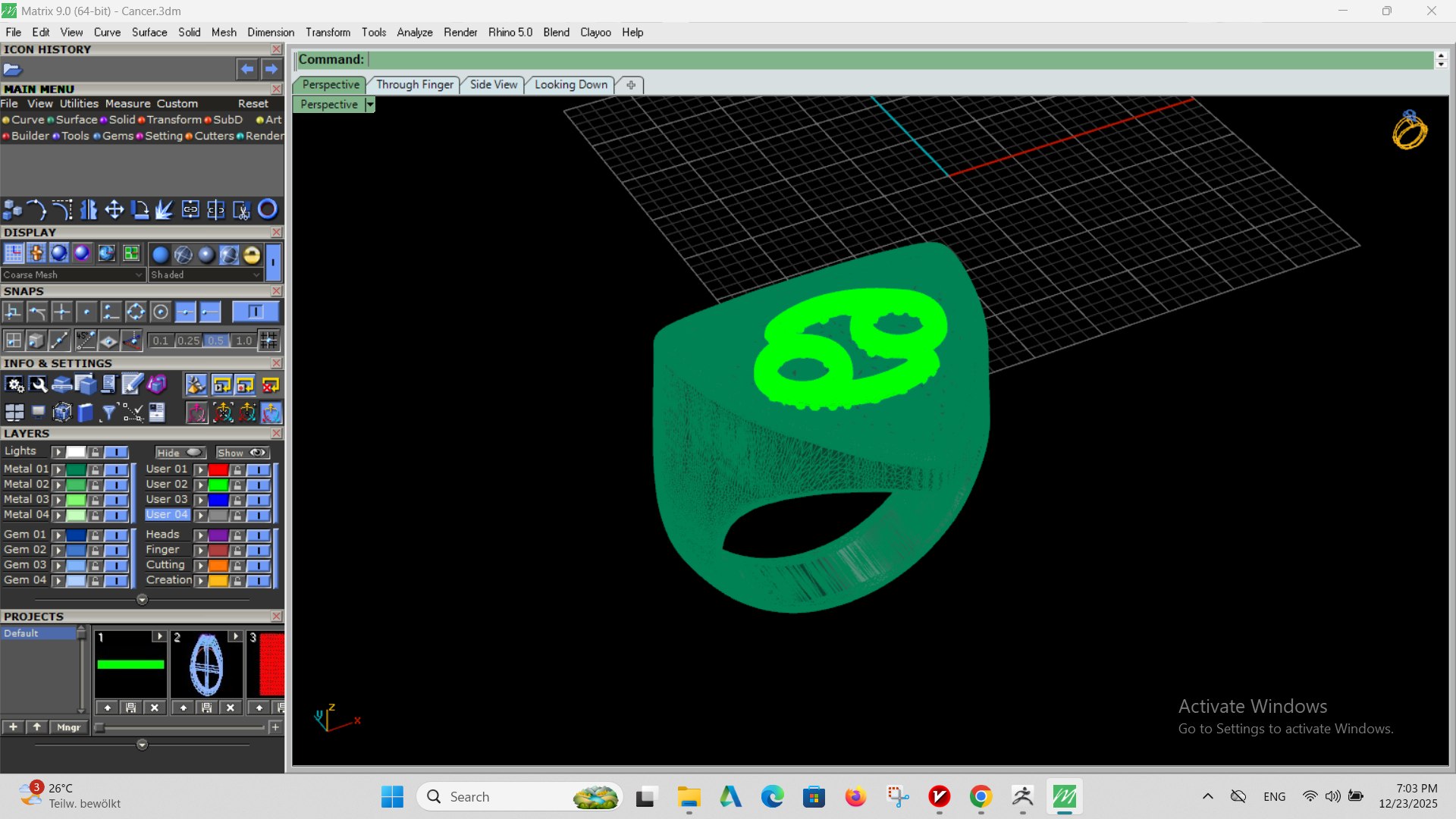Click inside the Command input field
Viewport: 1456px width, 819px height.
point(899,60)
